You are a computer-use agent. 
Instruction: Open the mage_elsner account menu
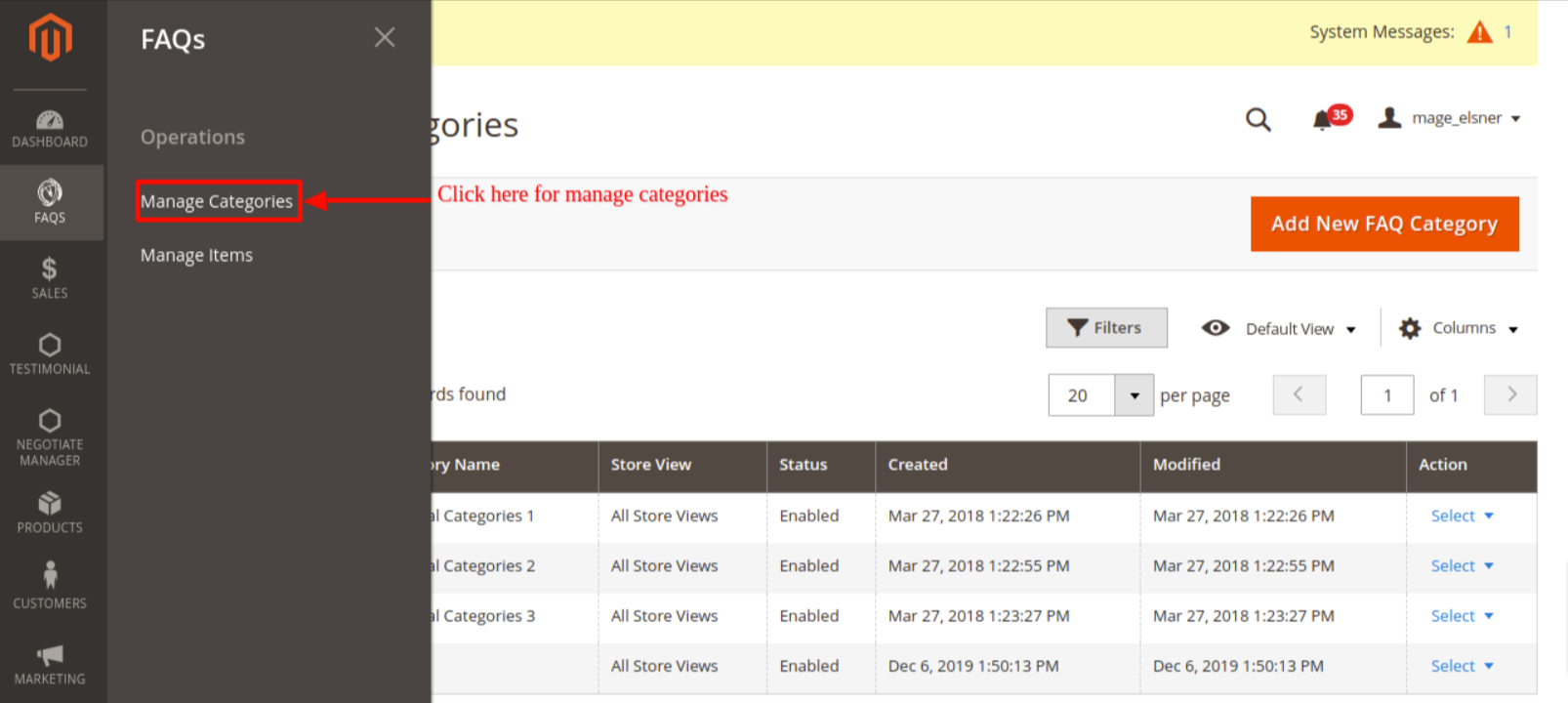coord(1450,118)
